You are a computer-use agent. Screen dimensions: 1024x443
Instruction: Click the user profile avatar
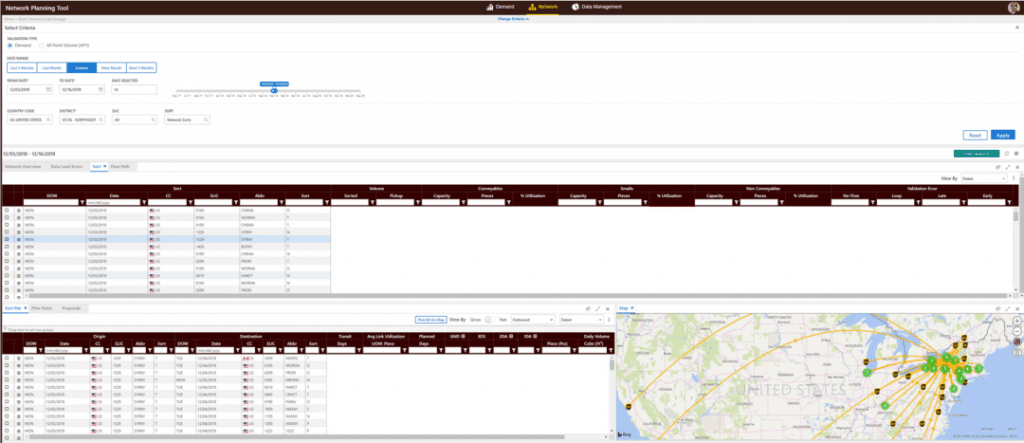[1013, 7]
